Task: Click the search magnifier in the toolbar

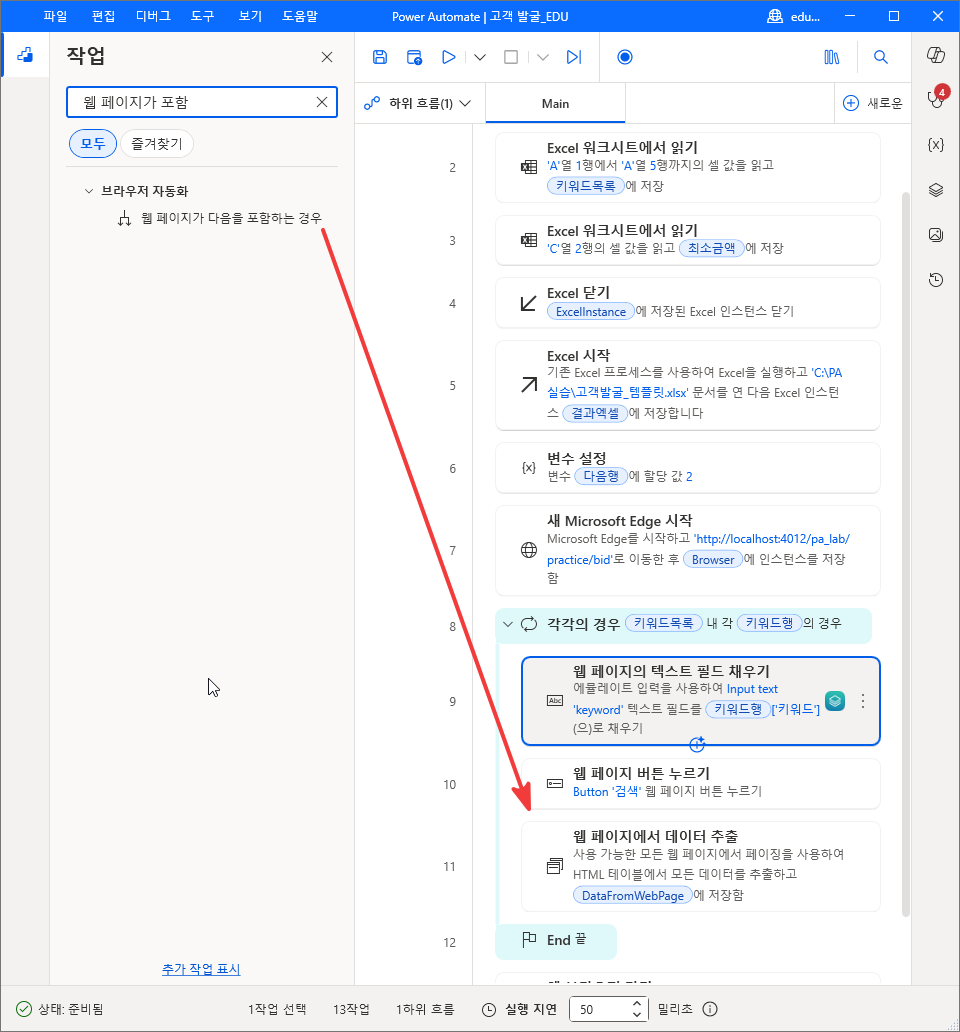Action: click(x=881, y=57)
